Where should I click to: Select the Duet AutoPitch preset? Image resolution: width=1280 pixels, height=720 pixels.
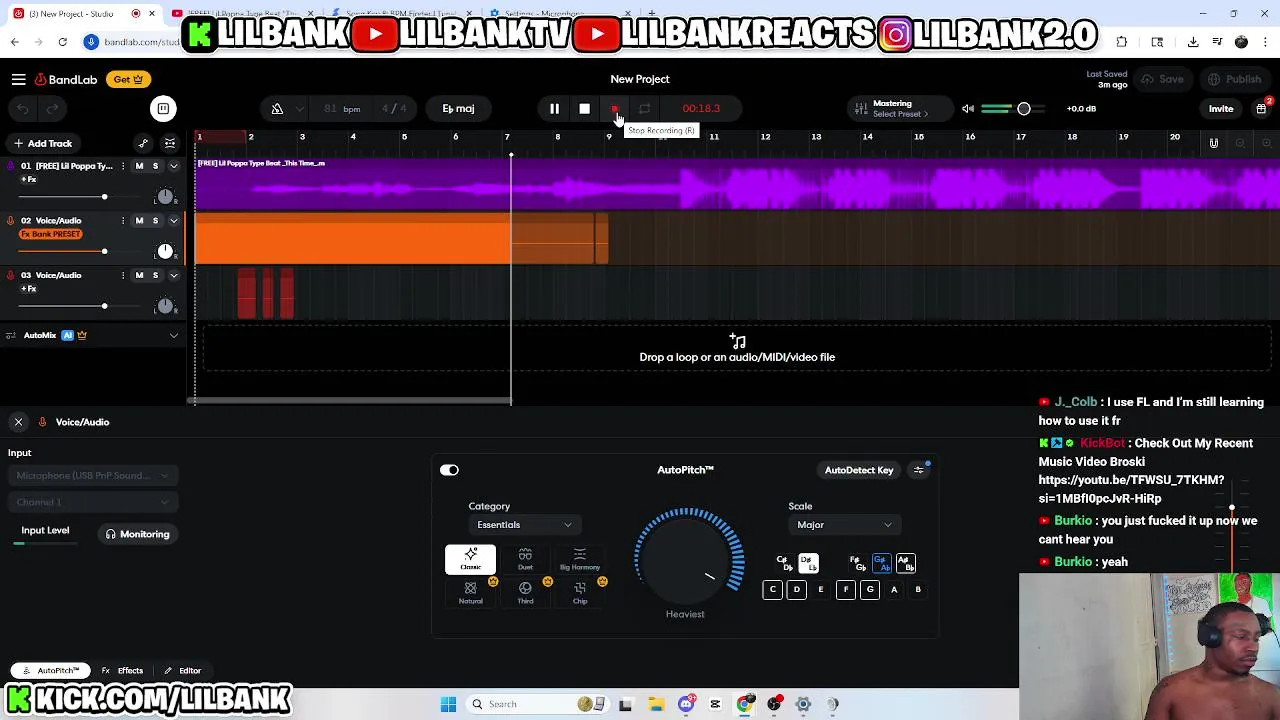525,560
